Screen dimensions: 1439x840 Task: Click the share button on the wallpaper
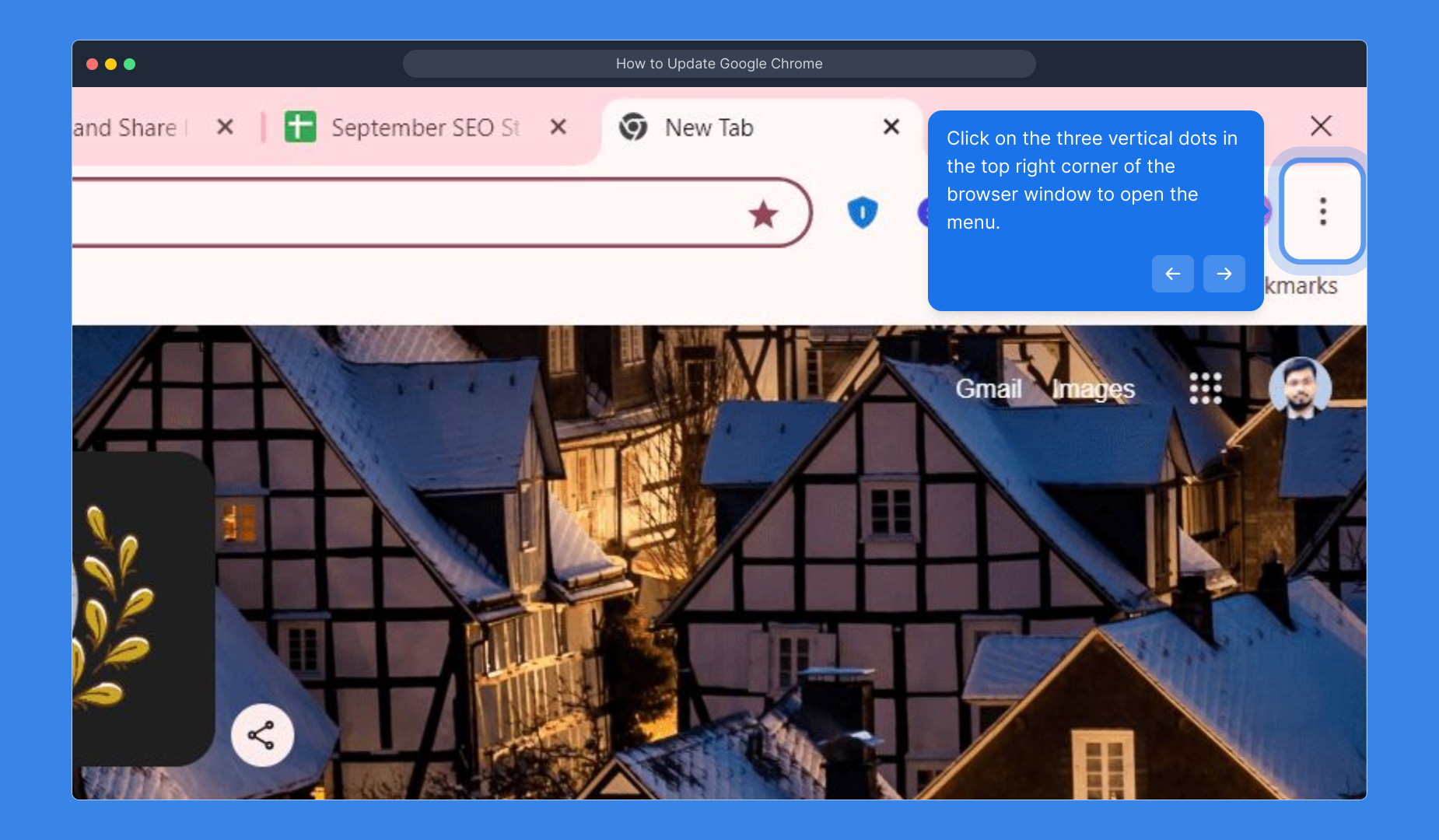[262, 735]
